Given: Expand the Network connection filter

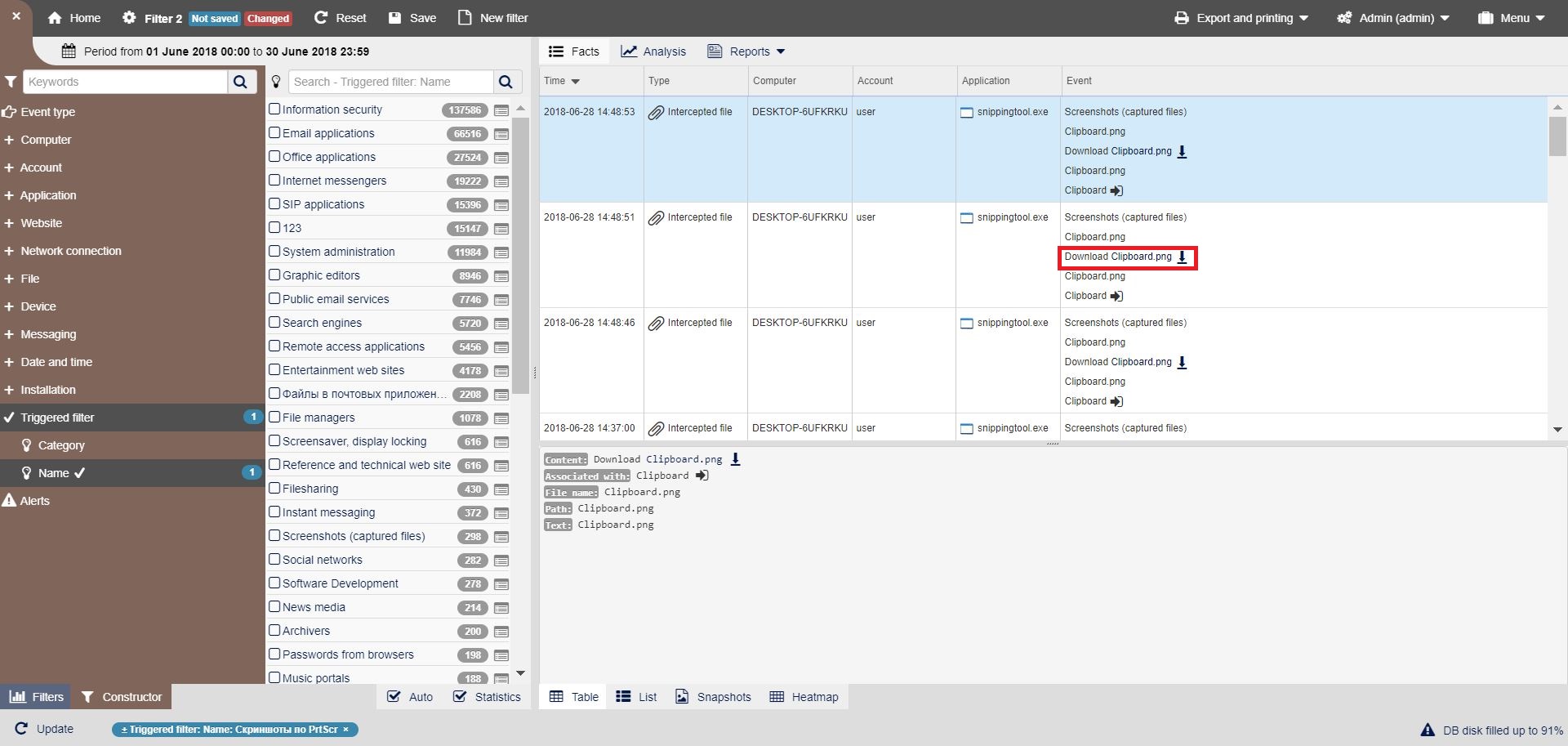Looking at the screenshot, I should click(70, 251).
